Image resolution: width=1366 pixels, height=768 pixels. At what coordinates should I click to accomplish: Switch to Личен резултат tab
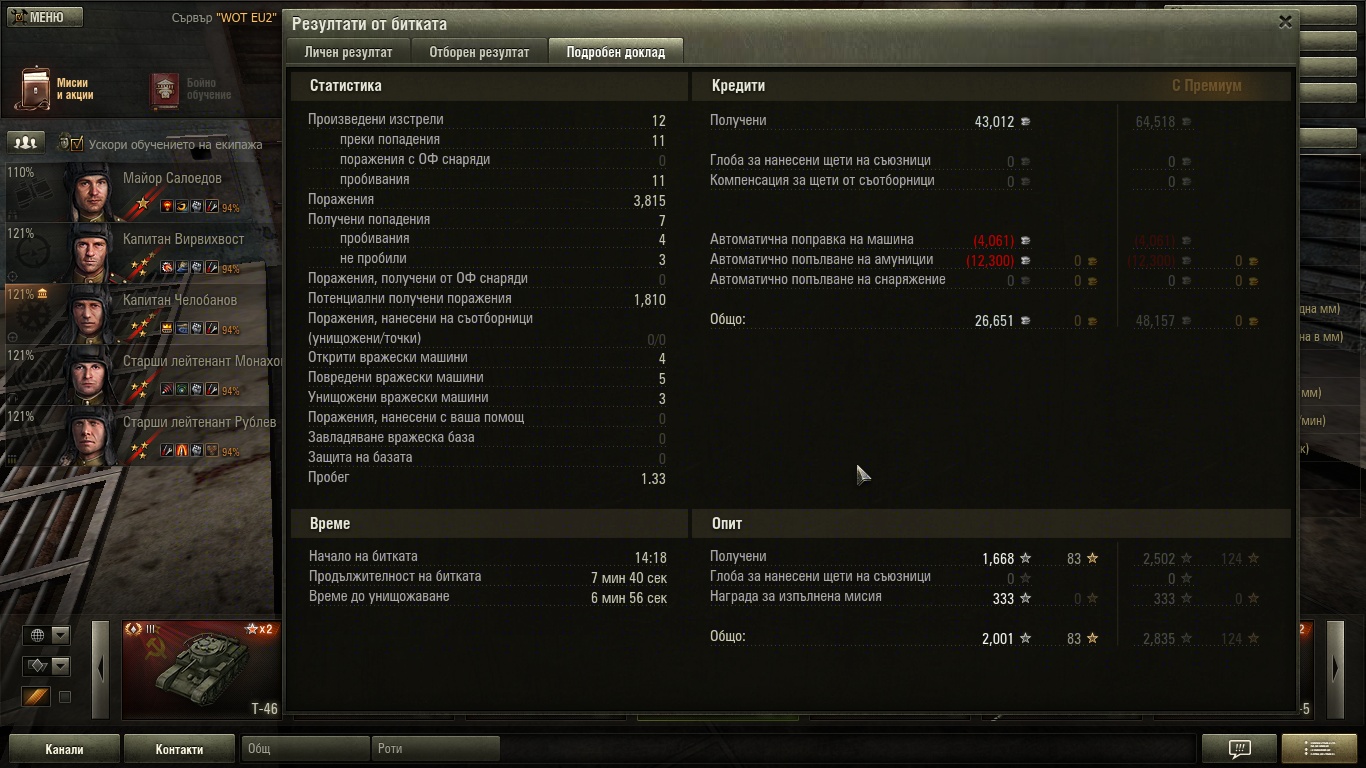pos(349,52)
